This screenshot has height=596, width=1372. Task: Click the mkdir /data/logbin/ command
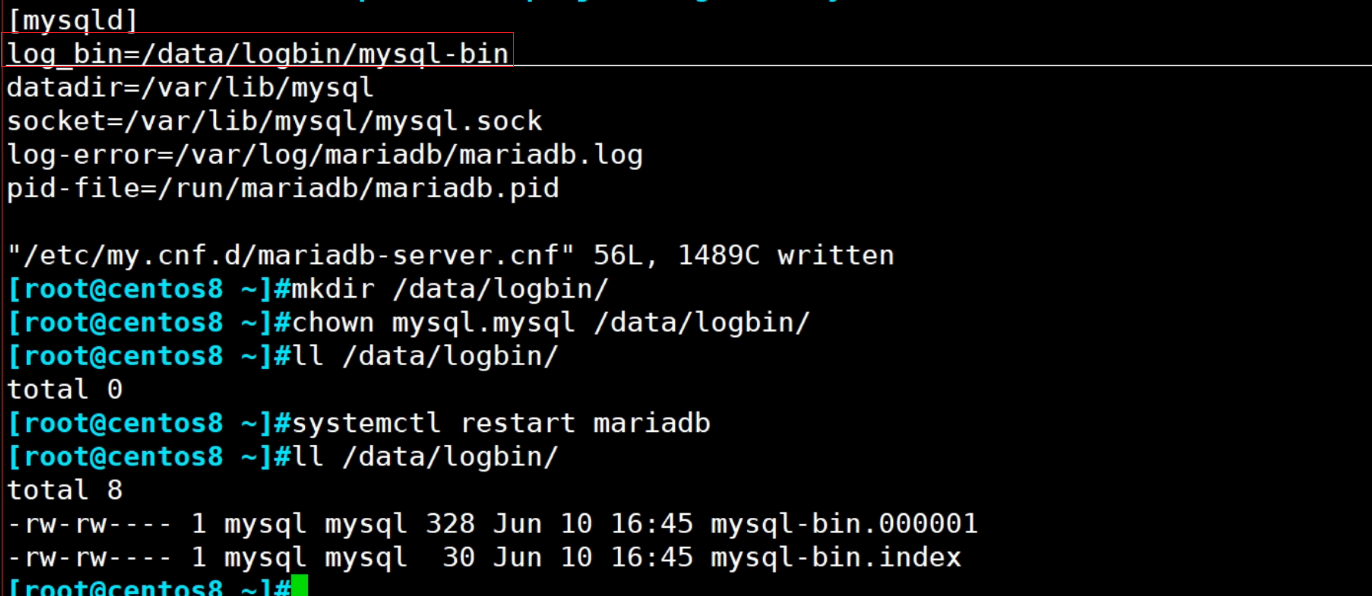click(x=449, y=290)
